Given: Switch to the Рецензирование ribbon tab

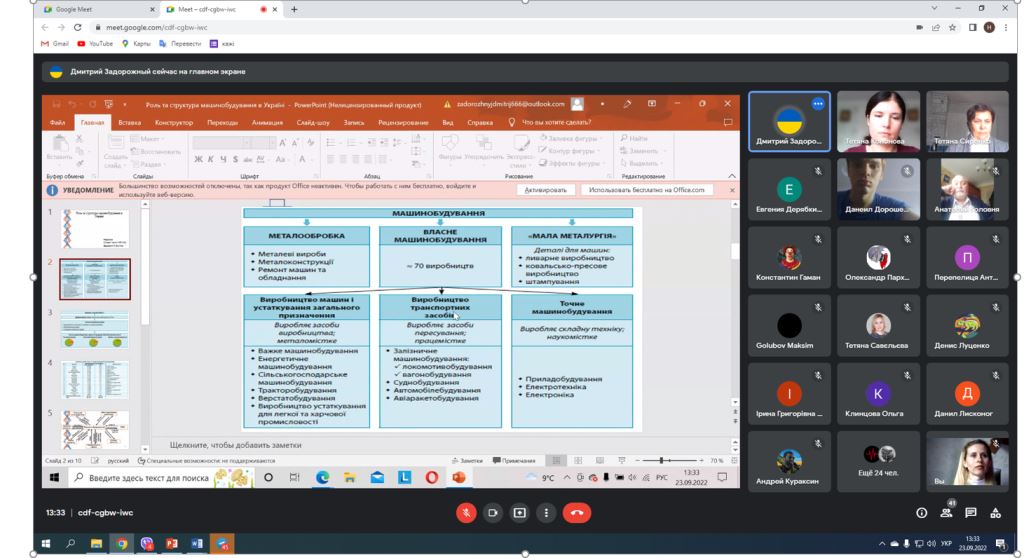Looking at the screenshot, I should [403, 122].
